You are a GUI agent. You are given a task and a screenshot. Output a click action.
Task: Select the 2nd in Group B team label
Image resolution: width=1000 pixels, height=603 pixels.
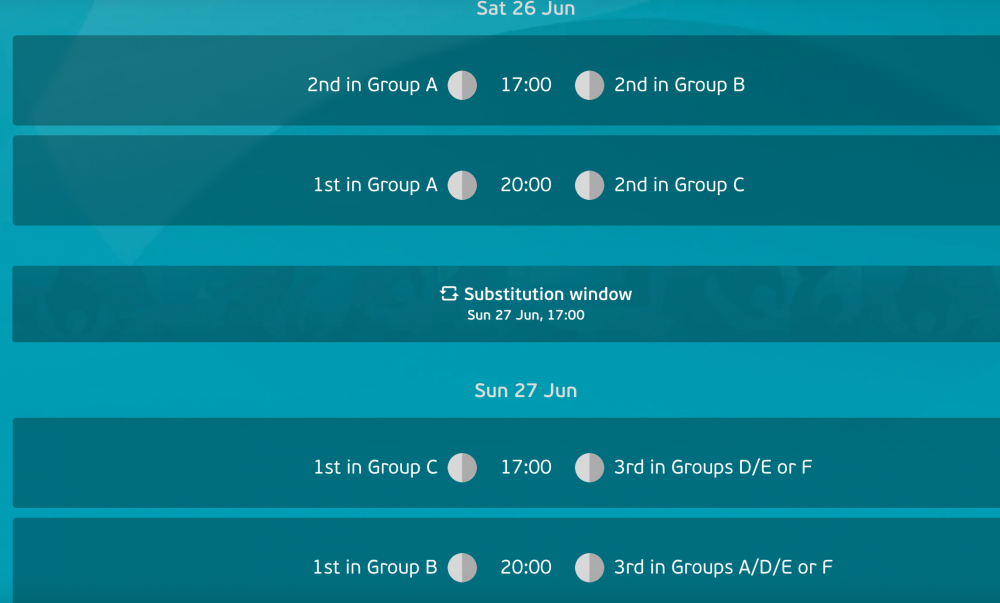pyautogui.click(x=679, y=85)
